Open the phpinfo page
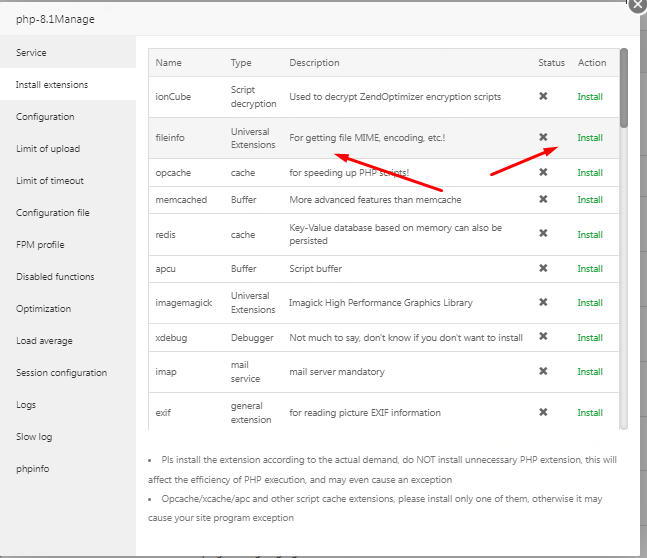647x558 pixels. pos(33,469)
